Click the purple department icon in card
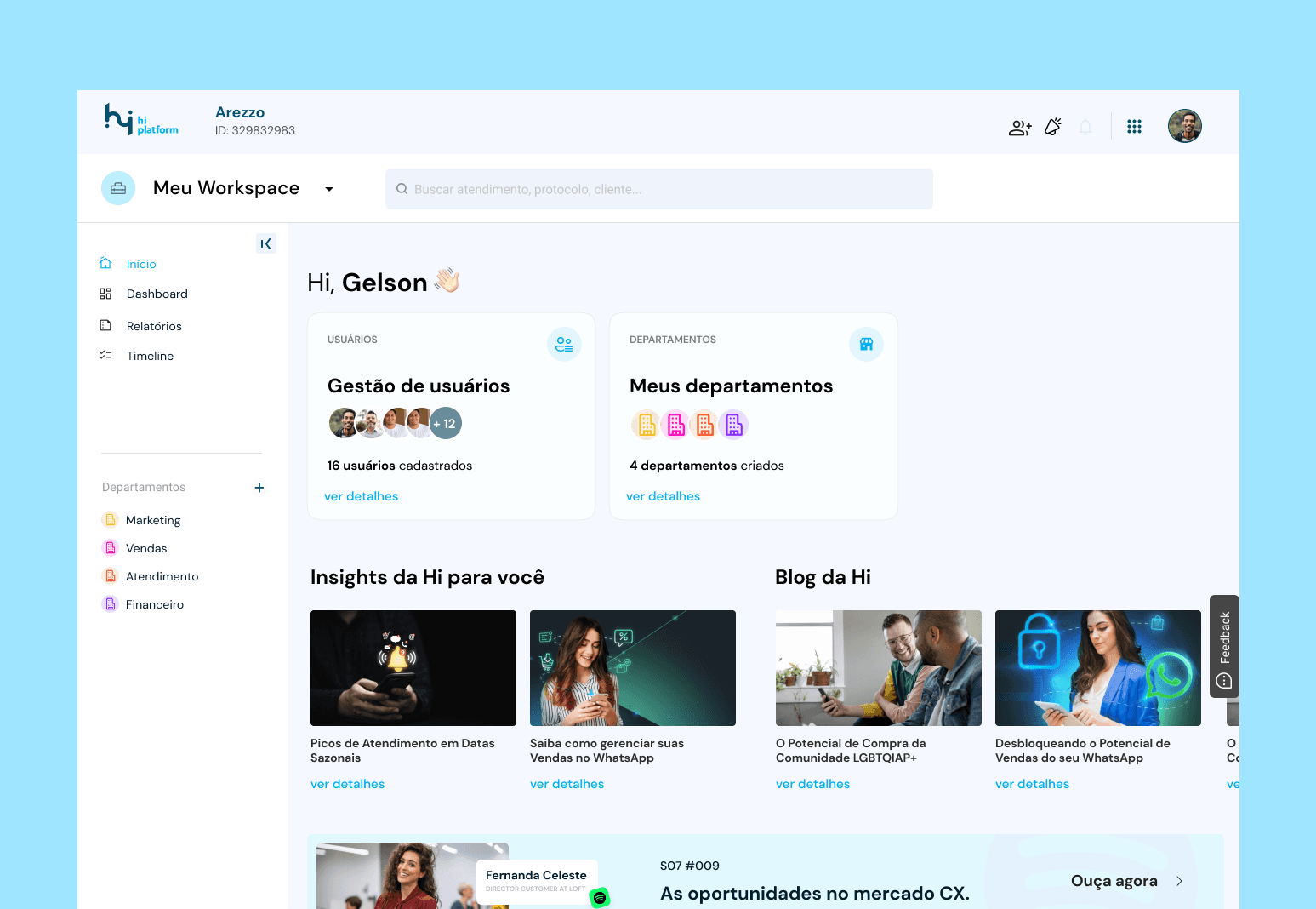Viewport: 1316px width, 909px height. (733, 425)
